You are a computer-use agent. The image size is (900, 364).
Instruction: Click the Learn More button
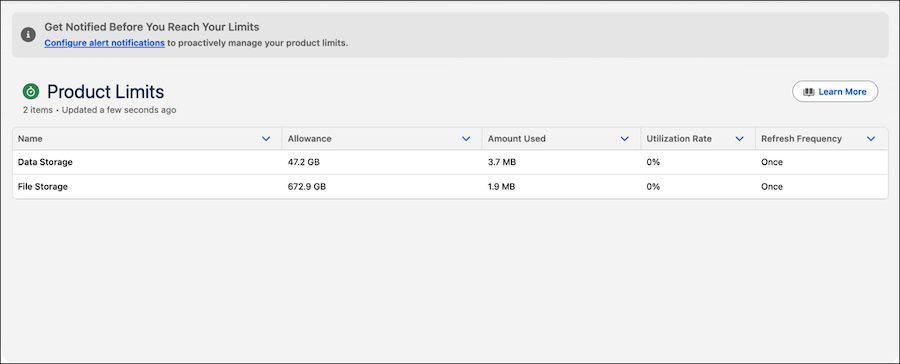[x=835, y=91]
